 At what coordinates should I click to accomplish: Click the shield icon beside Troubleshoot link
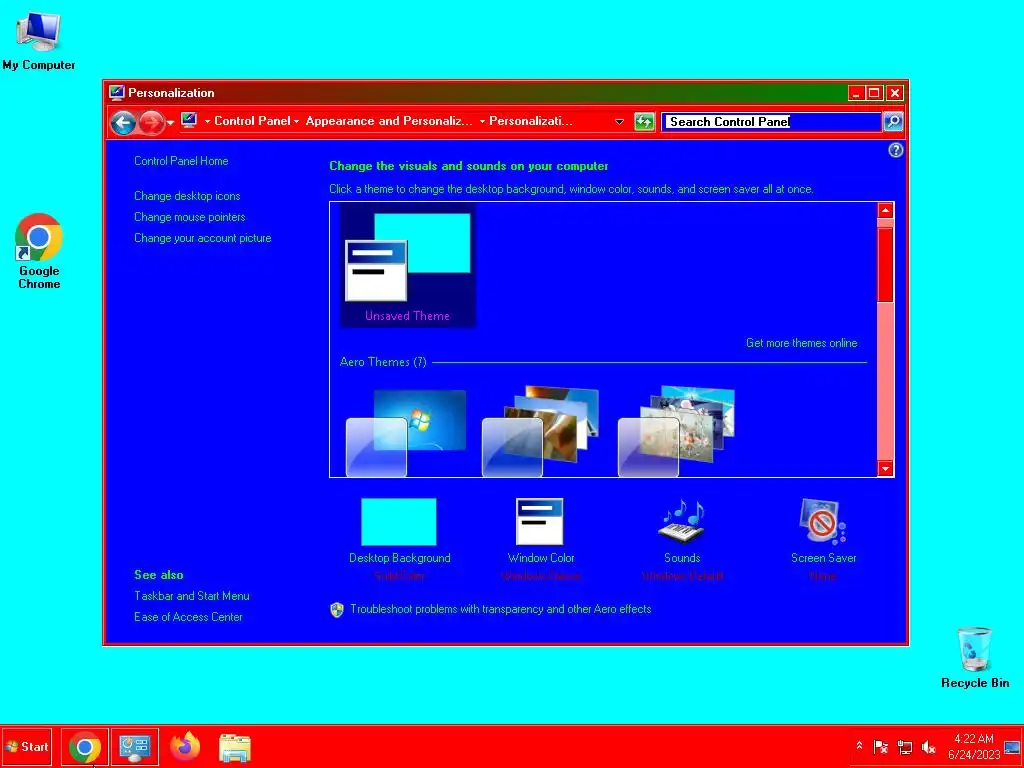tap(336, 610)
